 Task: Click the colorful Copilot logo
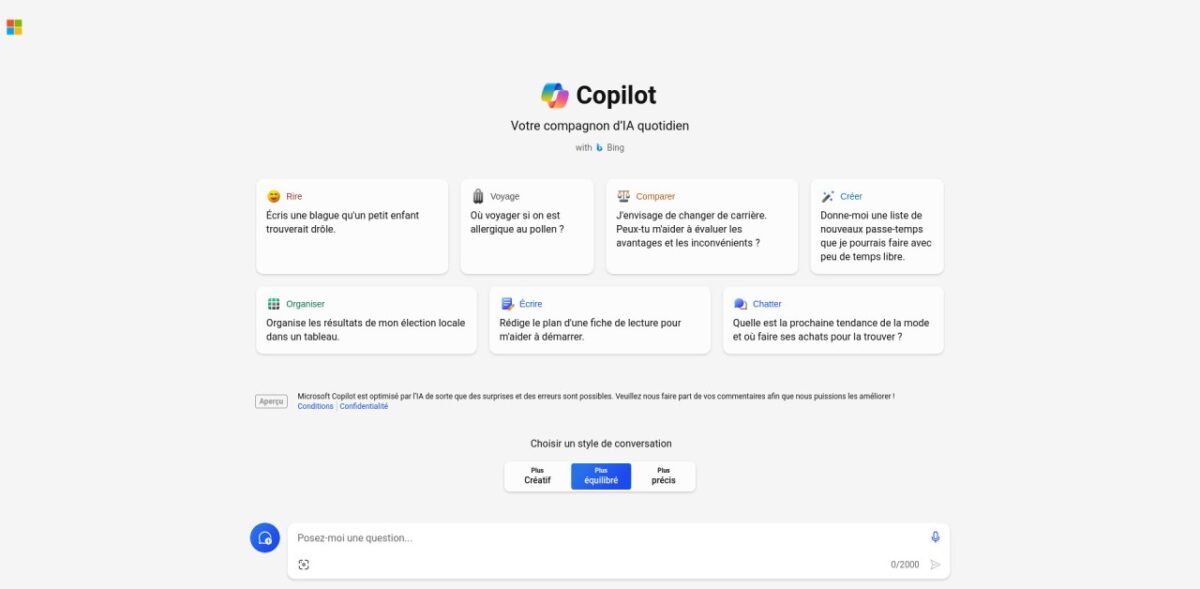tap(555, 95)
